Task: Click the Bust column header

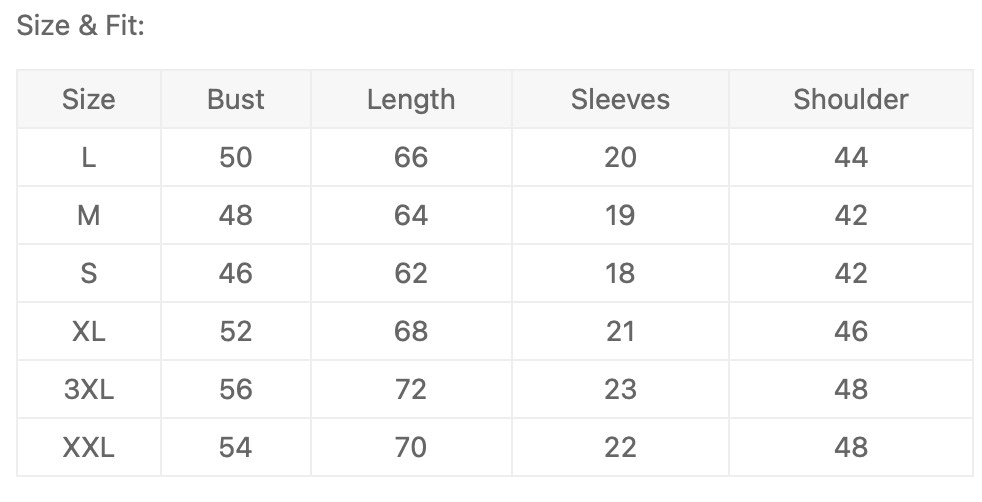Action: (236, 99)
